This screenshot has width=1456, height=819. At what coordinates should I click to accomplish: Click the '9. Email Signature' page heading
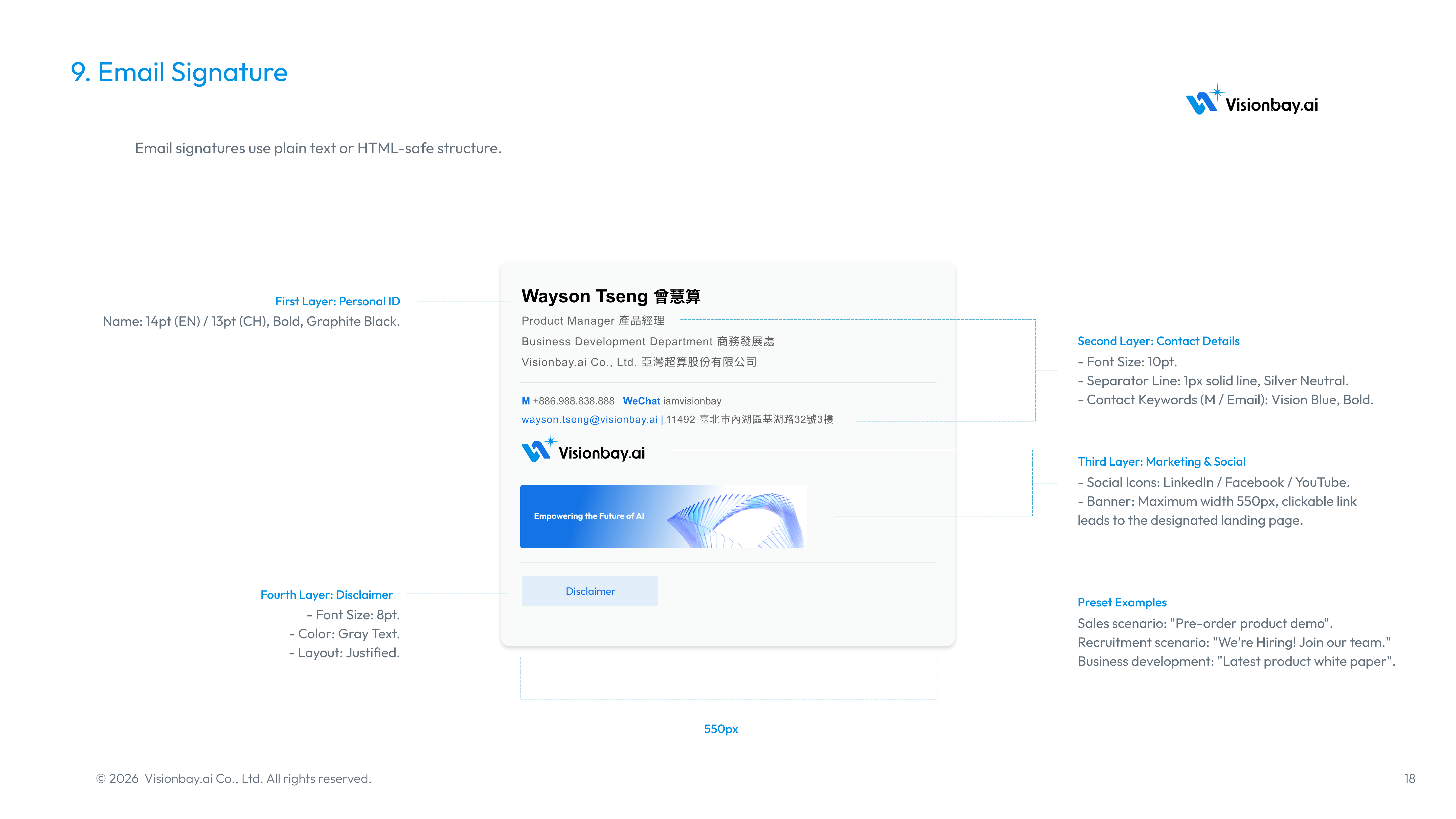click(179, 72)
